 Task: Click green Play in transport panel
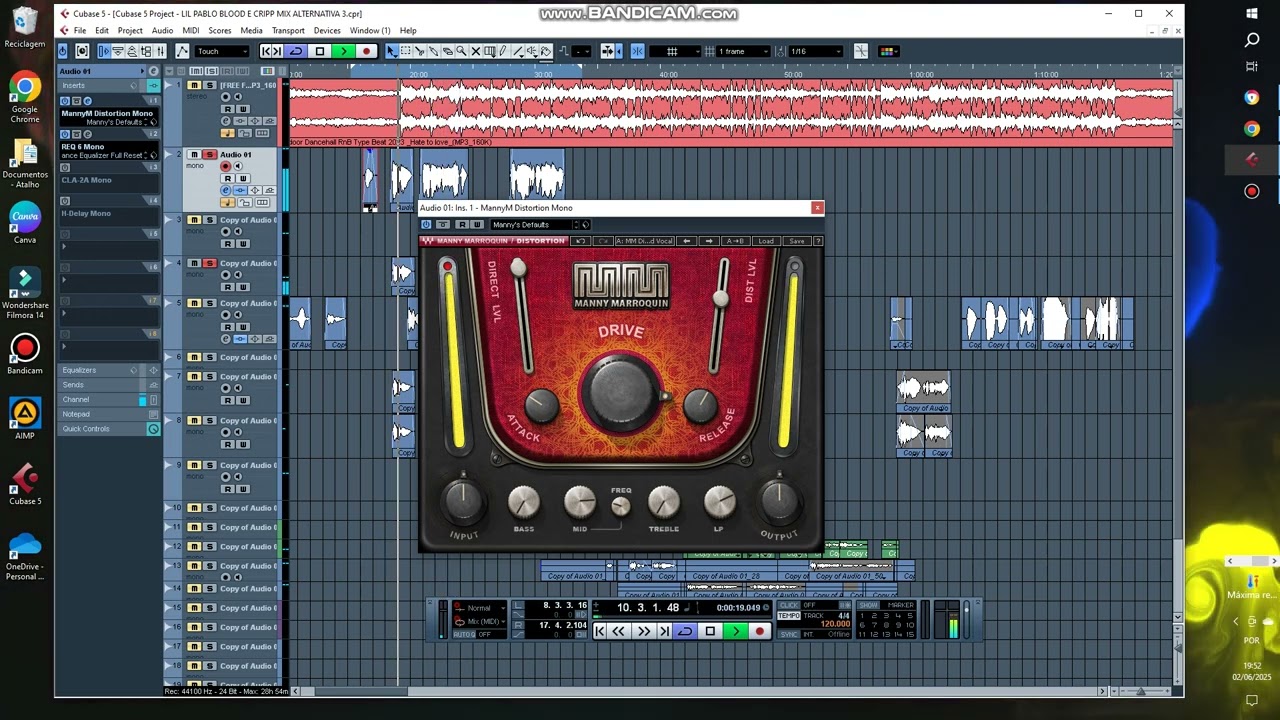click(735, 631)
